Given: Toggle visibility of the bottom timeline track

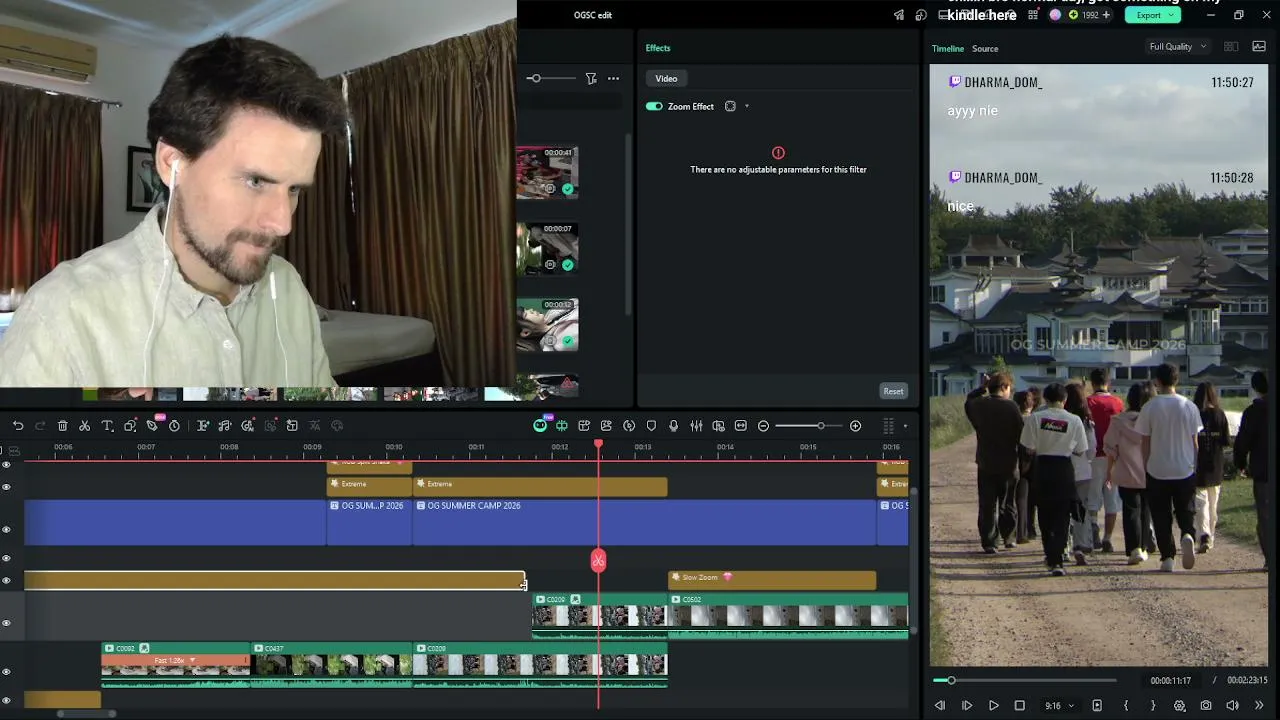Looking at the screenshot, I should pos(6,700).
